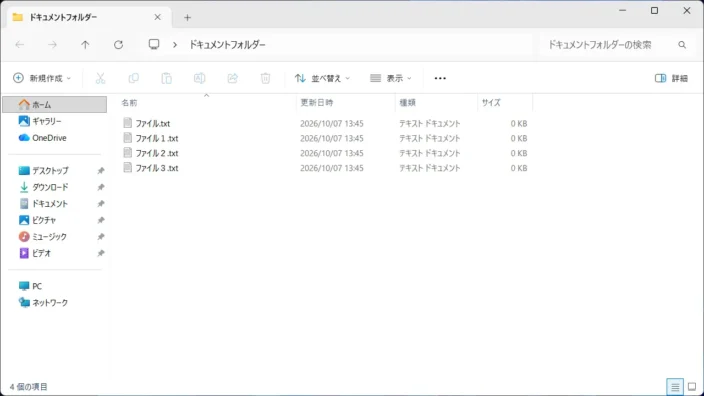This screenshot has height=396, width=704.
Task: Go up one folder level arrow
Action: click(x=85, y=44)
